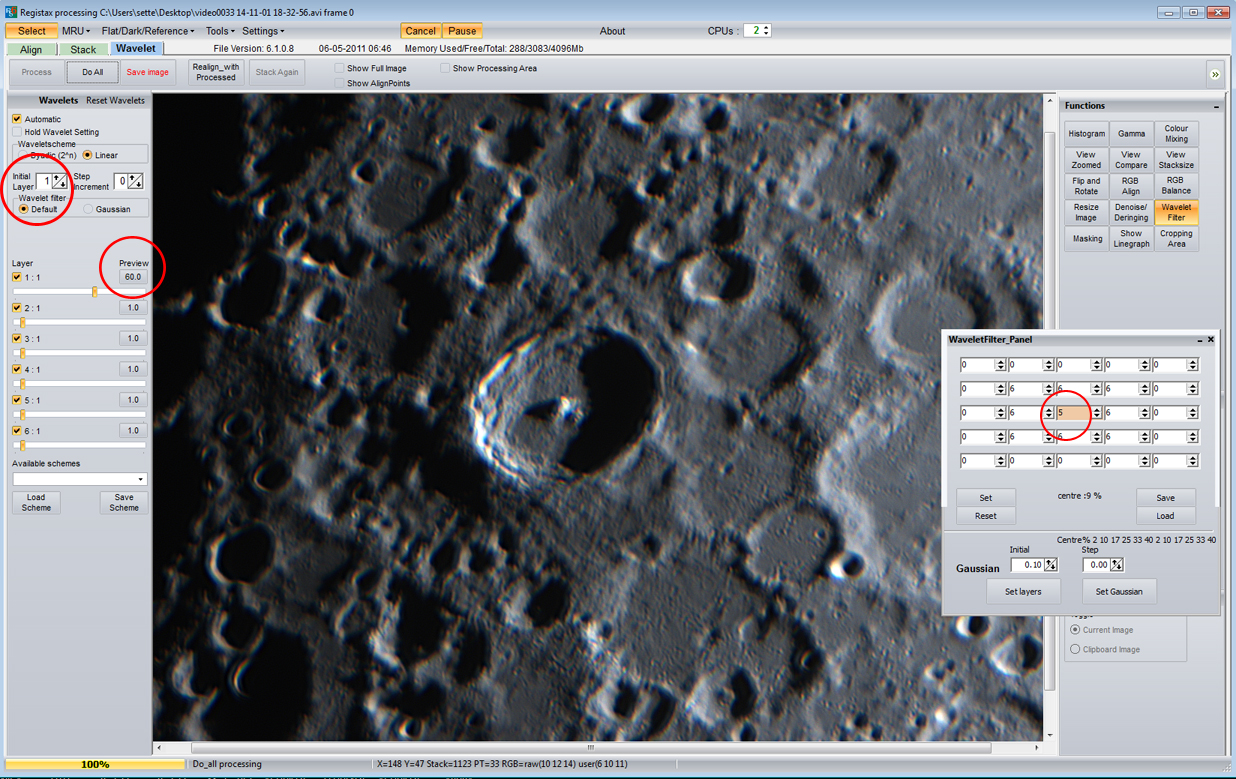
Task: Open the Gamma function
Action: (x=1131, y=133)
